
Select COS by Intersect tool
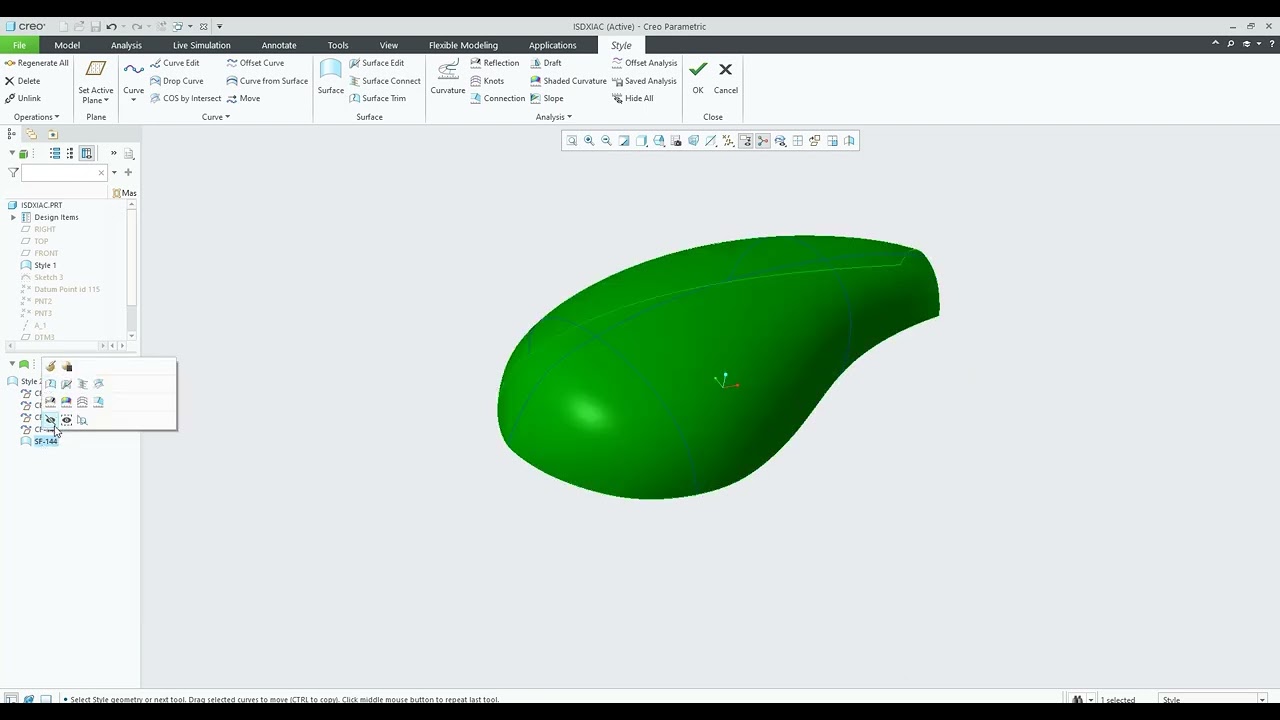pyautogui.click(x=185, y=98)
